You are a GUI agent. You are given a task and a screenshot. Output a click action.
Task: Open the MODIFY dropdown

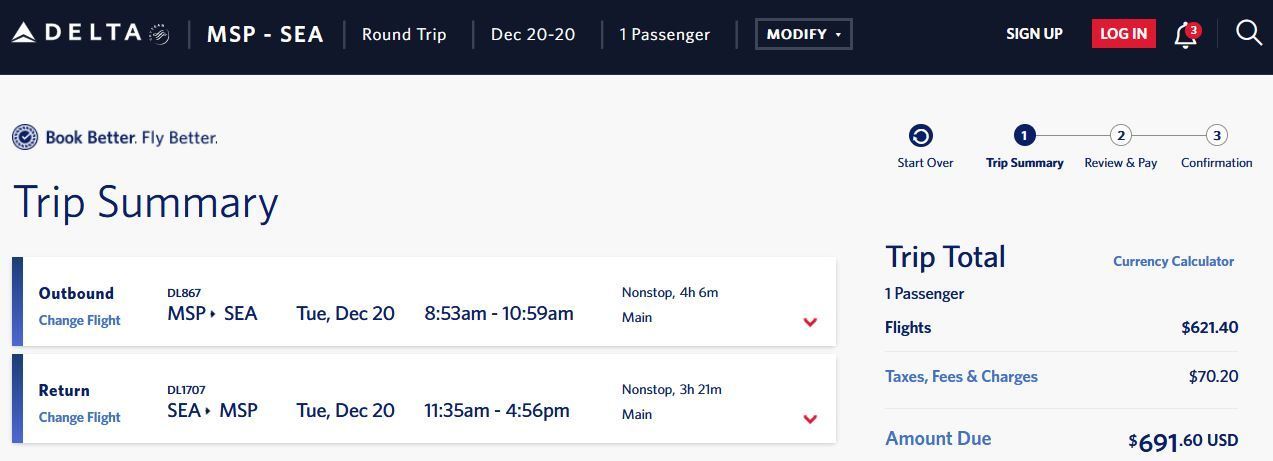[x=804, y=34]
